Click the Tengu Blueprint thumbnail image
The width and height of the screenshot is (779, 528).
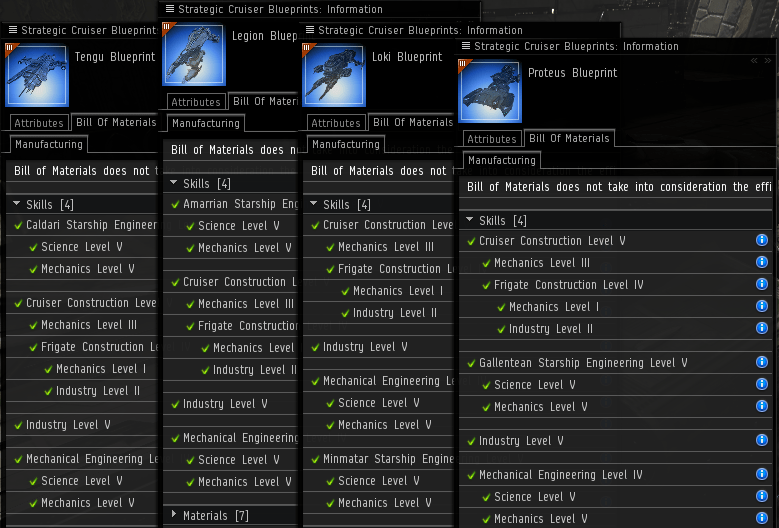click(37, 75)
